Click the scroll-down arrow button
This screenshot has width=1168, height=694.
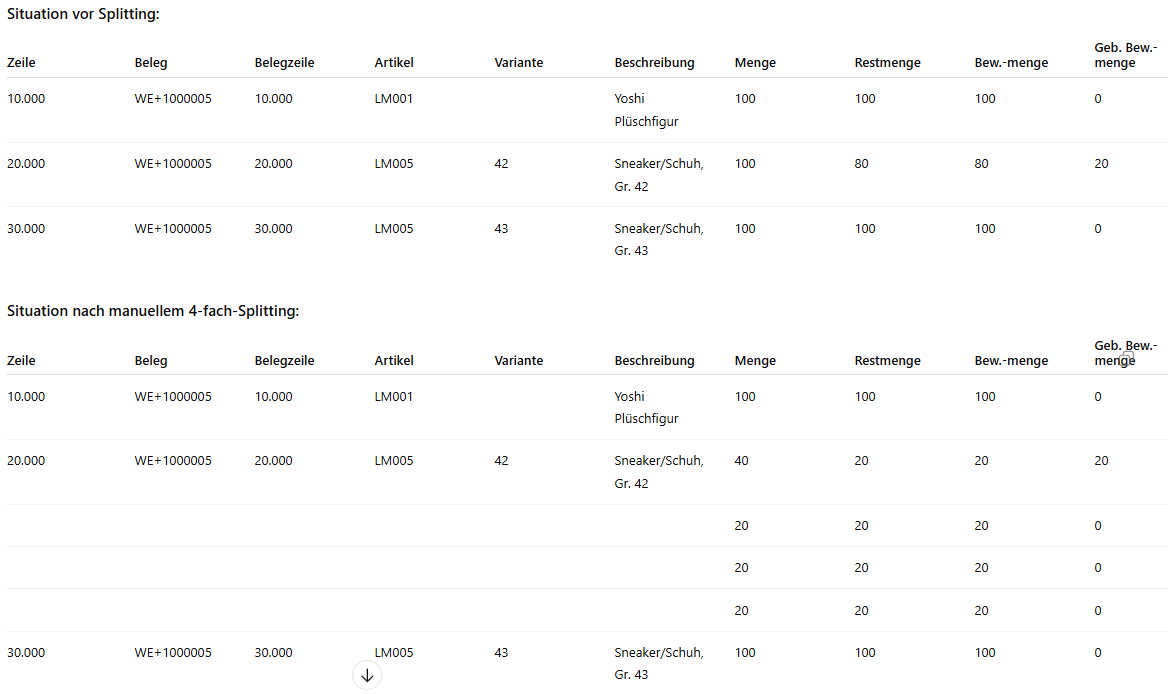click(367, 675)
